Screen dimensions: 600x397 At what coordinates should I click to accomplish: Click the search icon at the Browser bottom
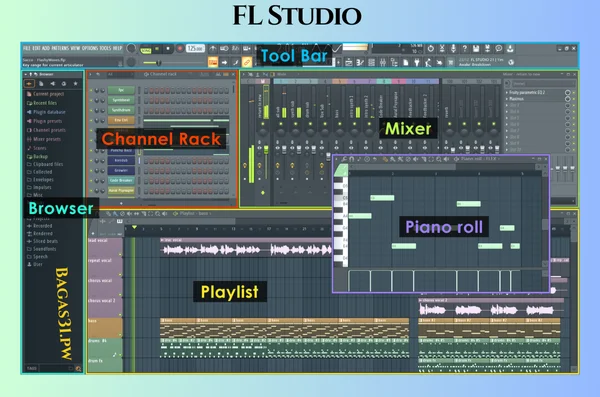[x=78, y=369]
